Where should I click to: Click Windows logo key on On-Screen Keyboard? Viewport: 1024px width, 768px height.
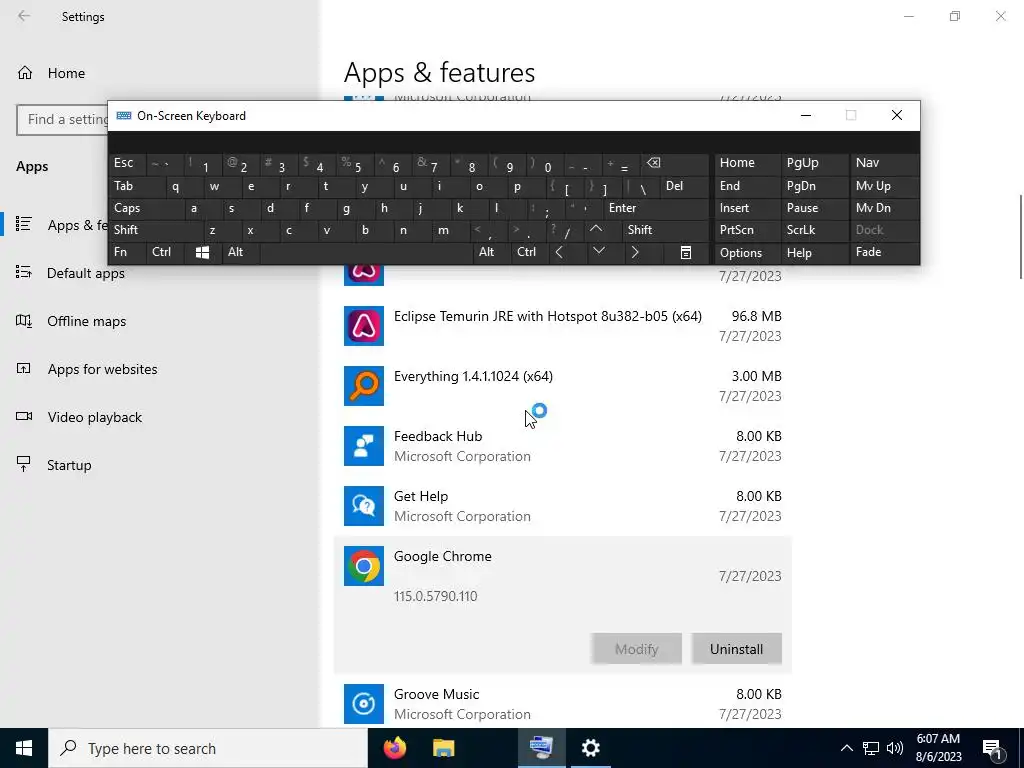[202, 253]
